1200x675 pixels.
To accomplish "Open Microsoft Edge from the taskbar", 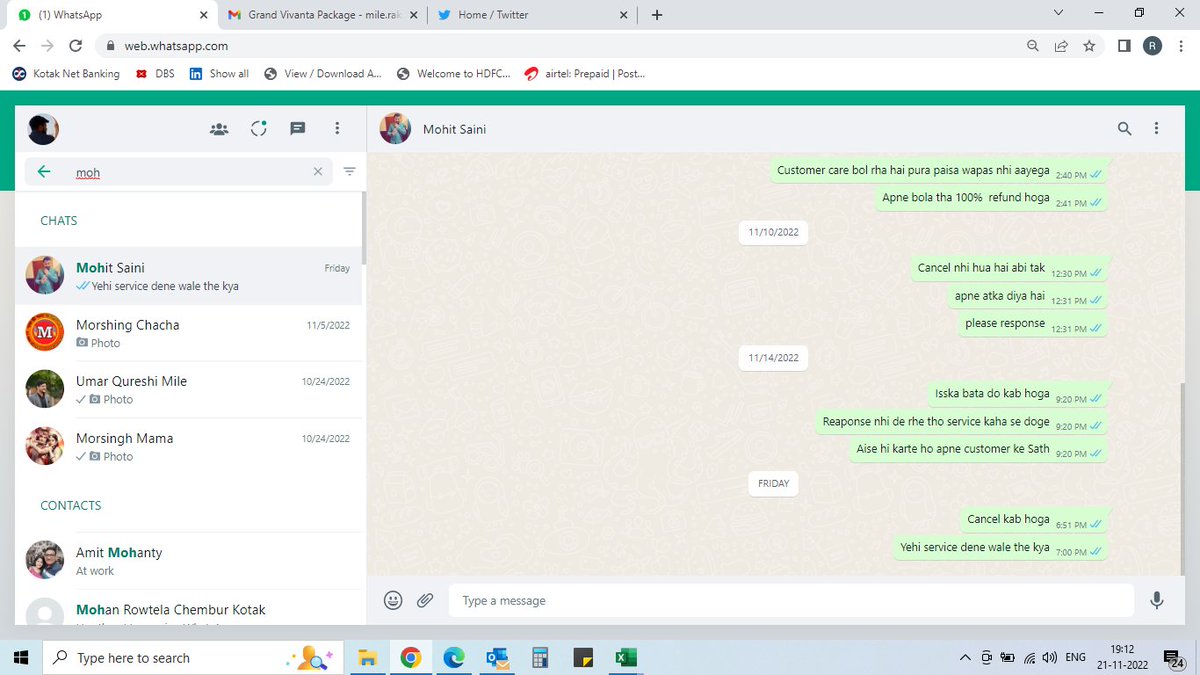I will coord(454,657).
